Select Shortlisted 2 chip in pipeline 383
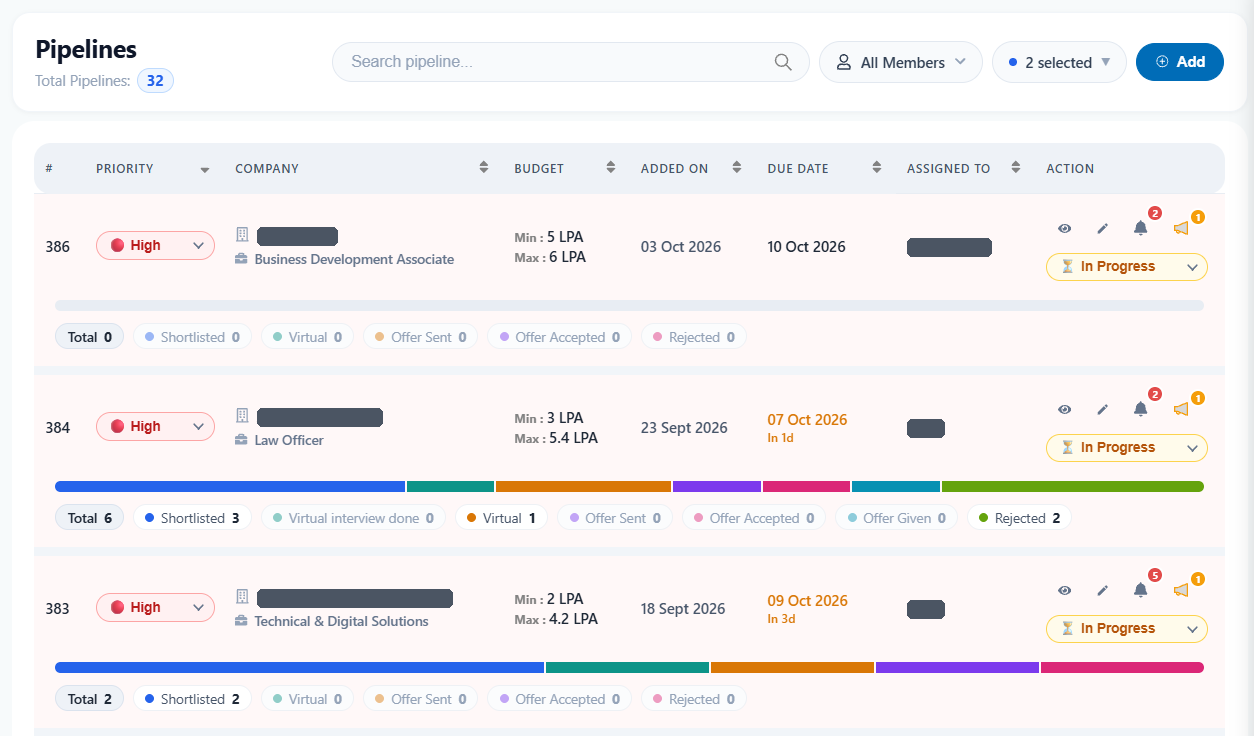The width and height of the screenshot is (1254, 736). [192, 699]
